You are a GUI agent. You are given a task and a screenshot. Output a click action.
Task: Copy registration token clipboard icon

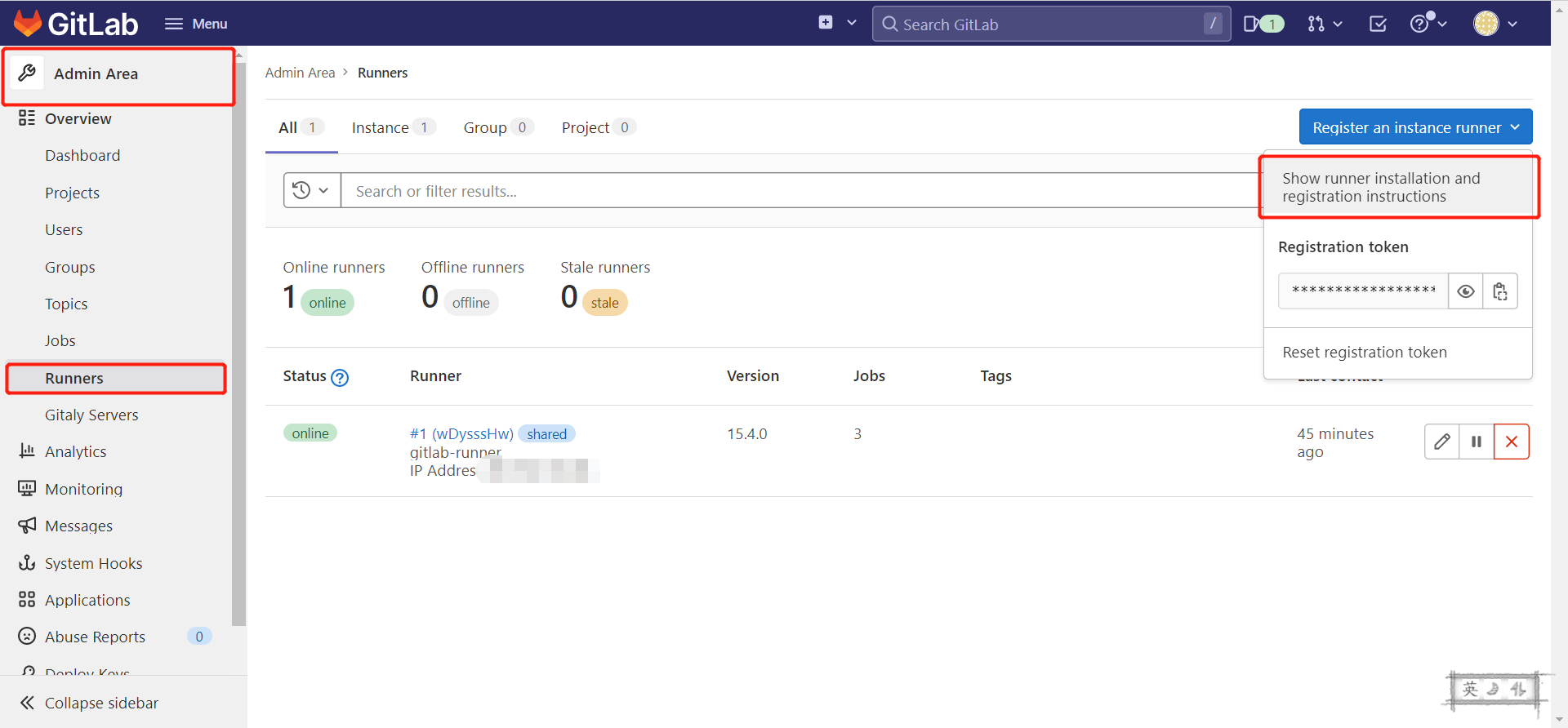click(1500, 291)
